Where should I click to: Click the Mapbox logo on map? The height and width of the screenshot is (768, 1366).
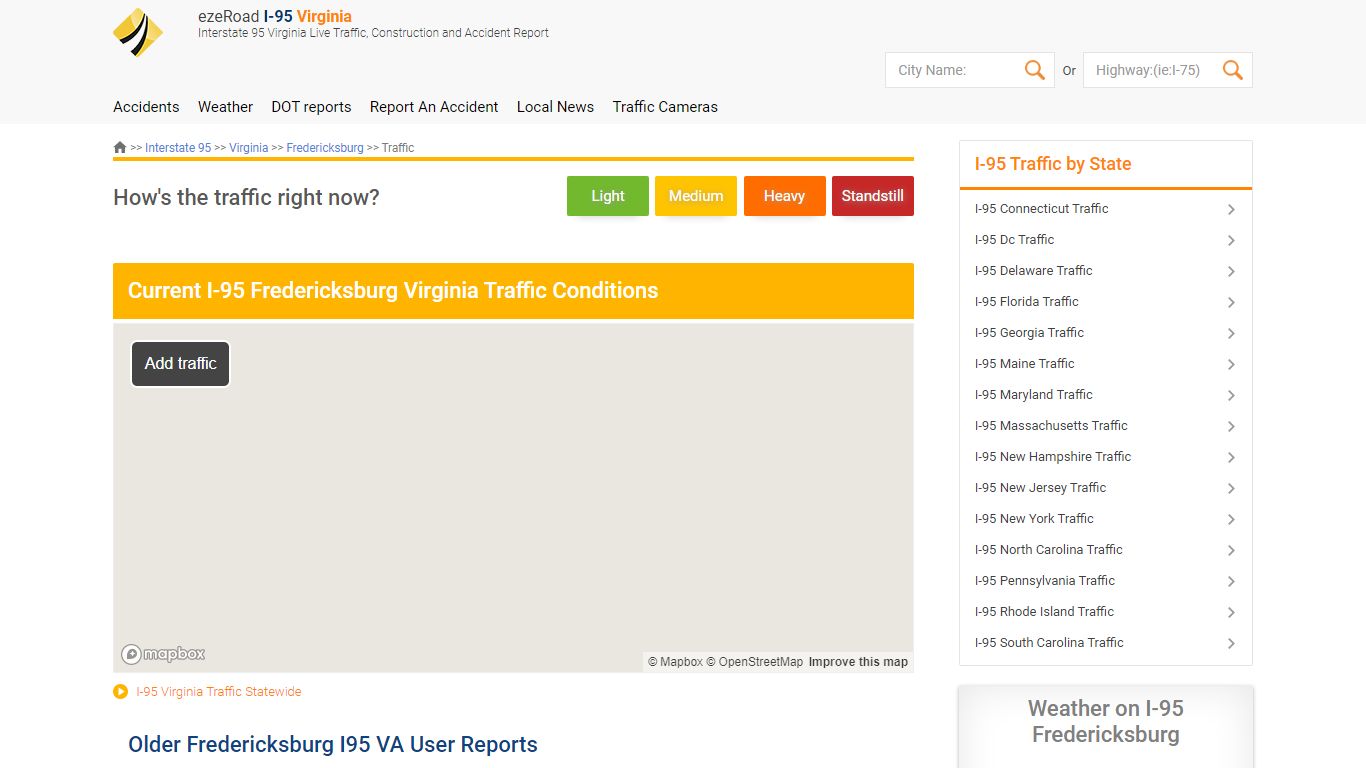click(x=163, y=654)
